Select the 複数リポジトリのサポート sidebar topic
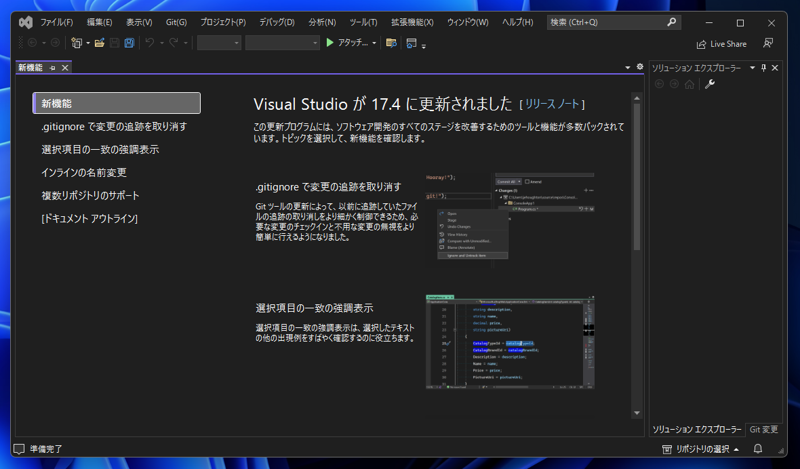This screenshot has width=800, height=469. click(x=90, y=195)
